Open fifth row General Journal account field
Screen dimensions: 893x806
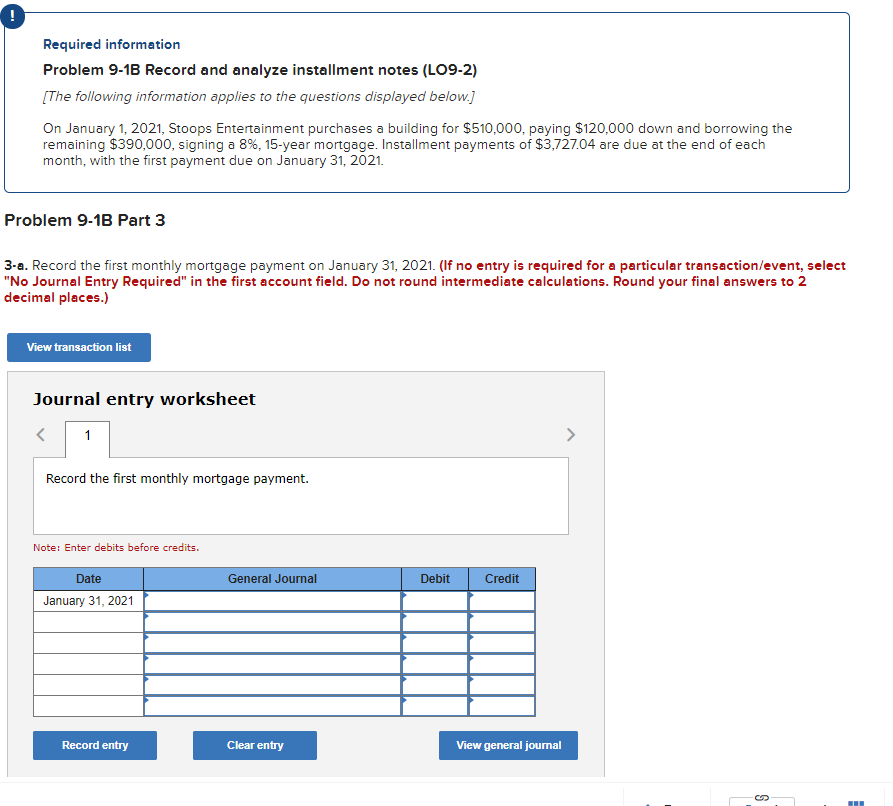pyautogui.click(x=272, y=685)
